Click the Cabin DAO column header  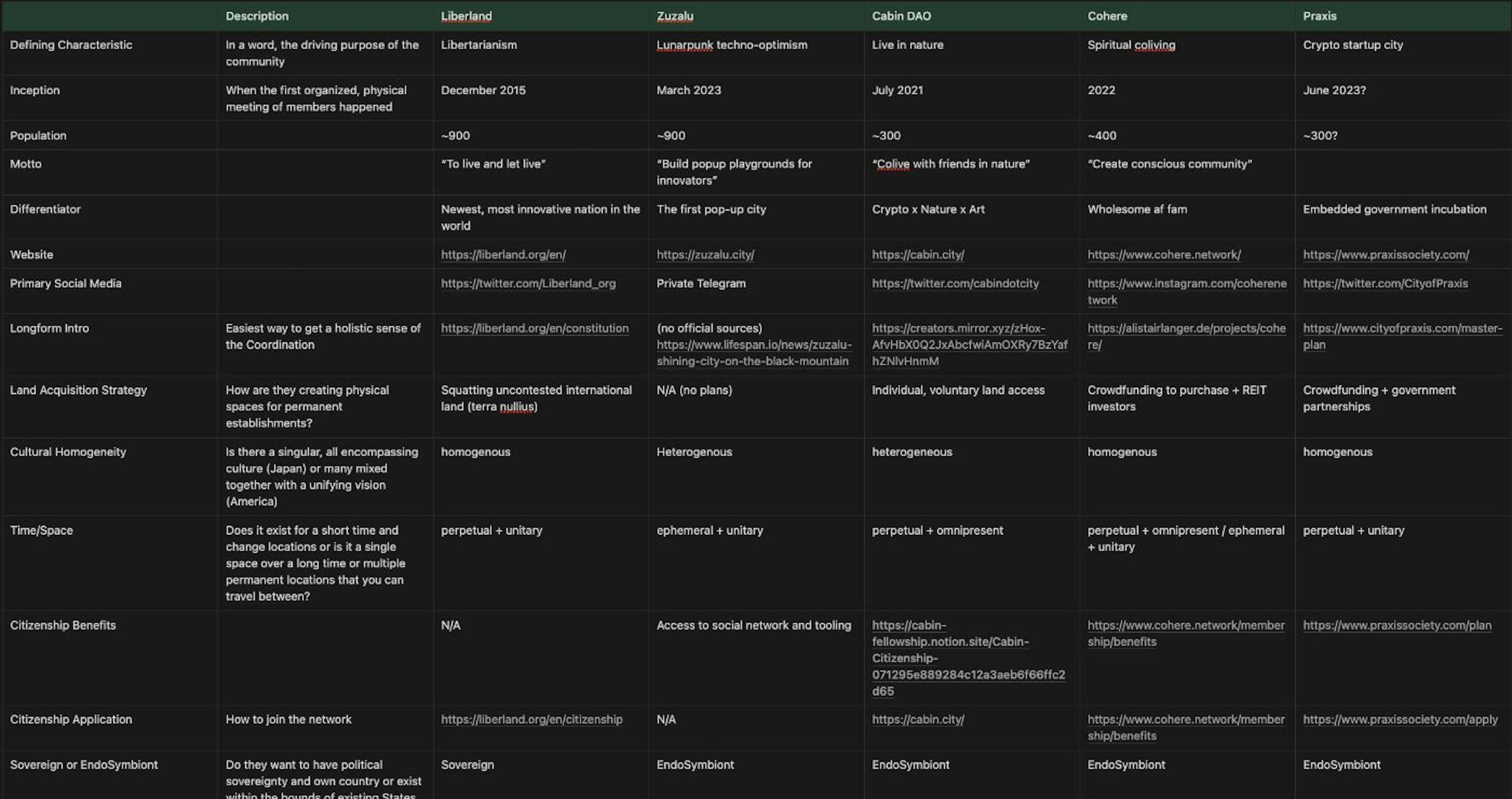tap(901, 16)
